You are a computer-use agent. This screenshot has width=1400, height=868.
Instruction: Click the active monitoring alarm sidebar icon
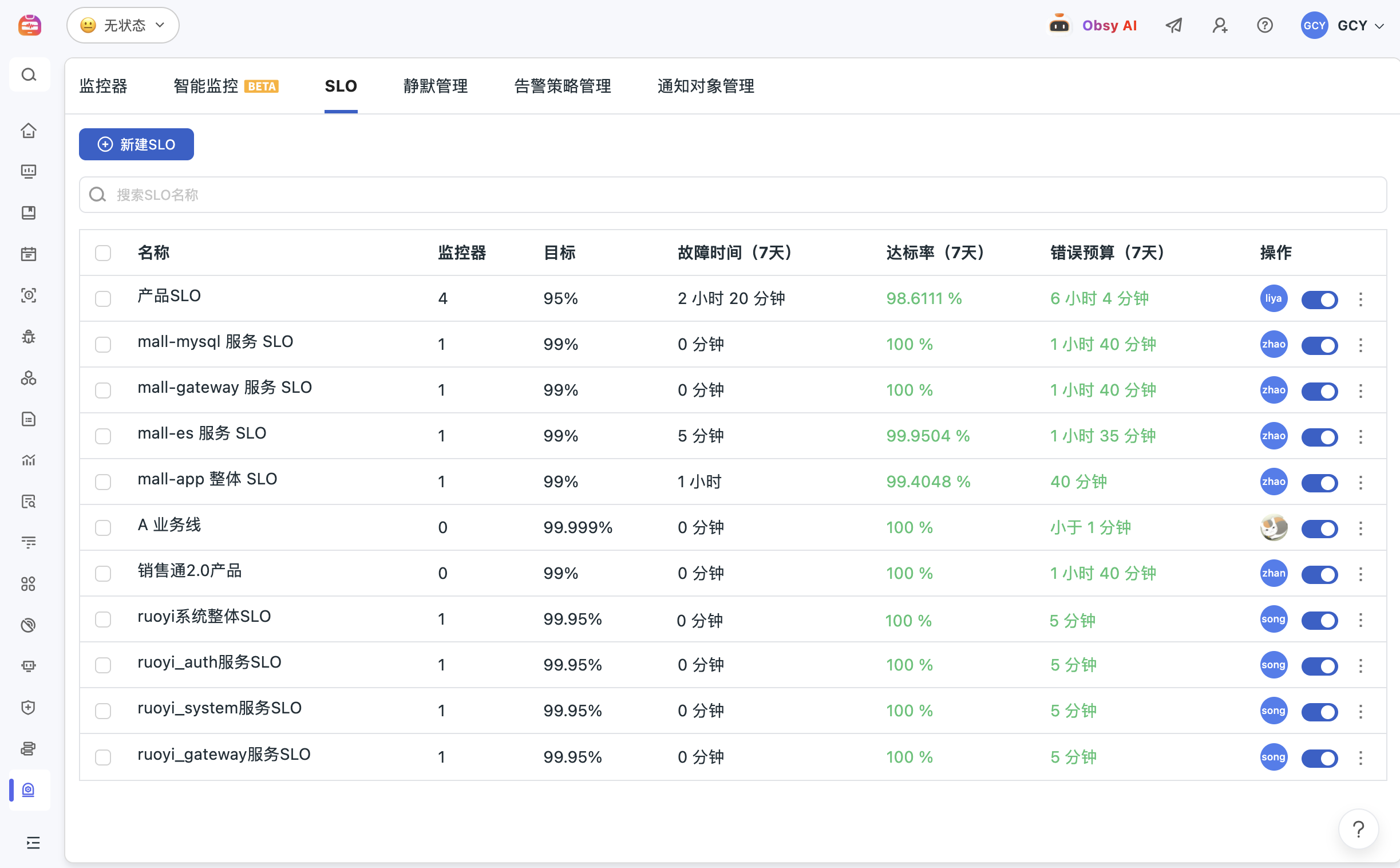click(x=29, y=790)
